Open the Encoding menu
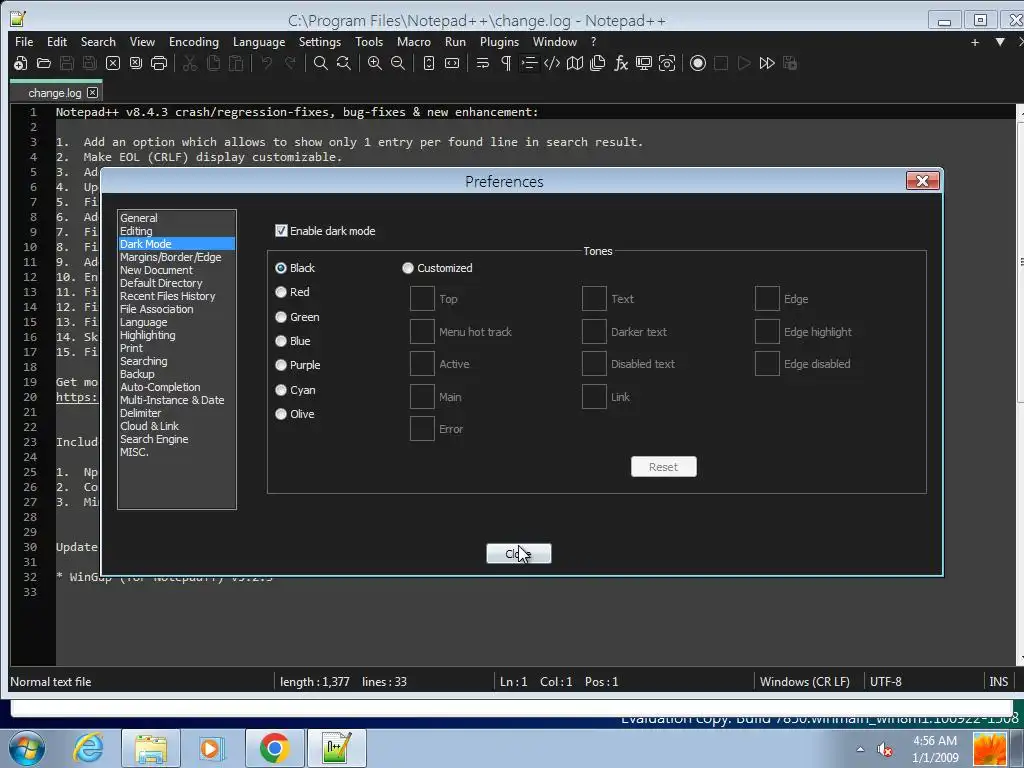 click(194, 42)
